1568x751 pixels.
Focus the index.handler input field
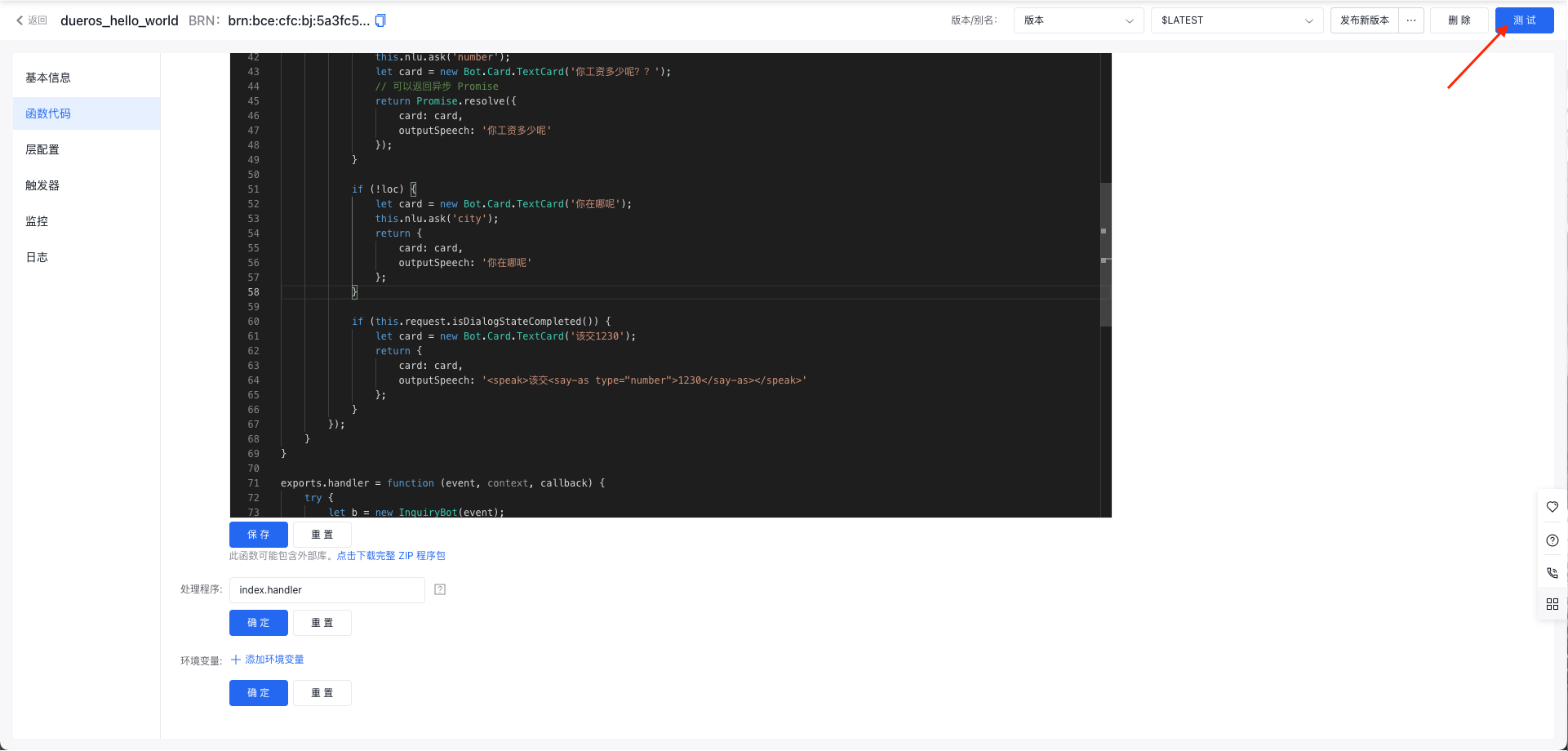tap(327, 590)
